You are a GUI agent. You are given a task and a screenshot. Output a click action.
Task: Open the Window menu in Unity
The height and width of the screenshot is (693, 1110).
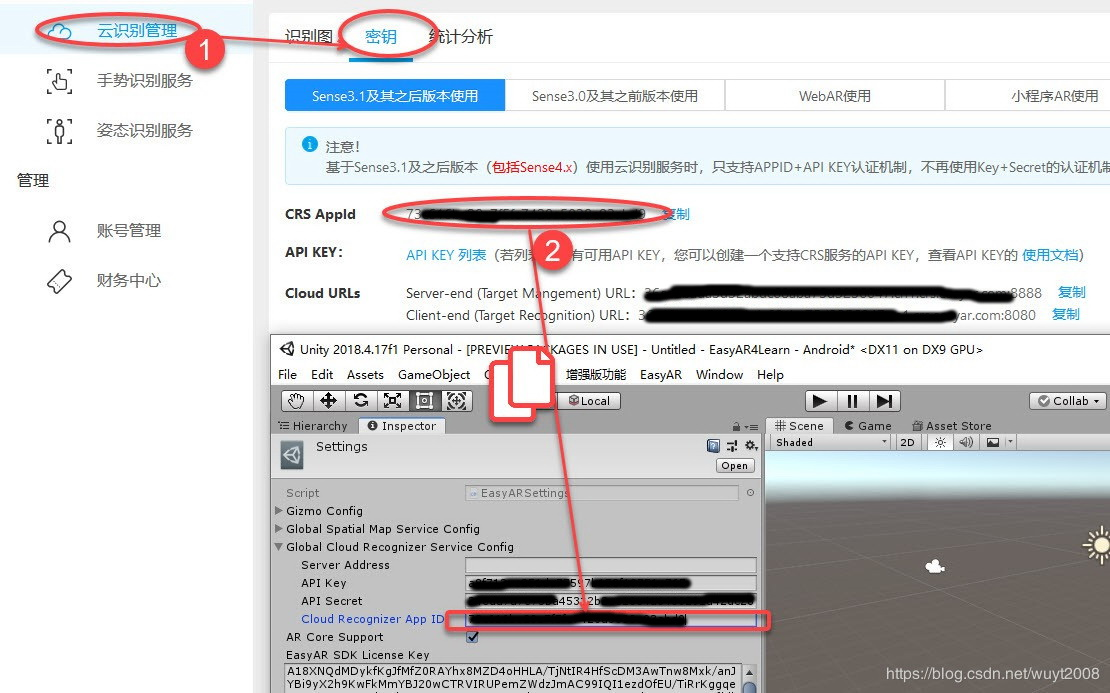(719, 374)
